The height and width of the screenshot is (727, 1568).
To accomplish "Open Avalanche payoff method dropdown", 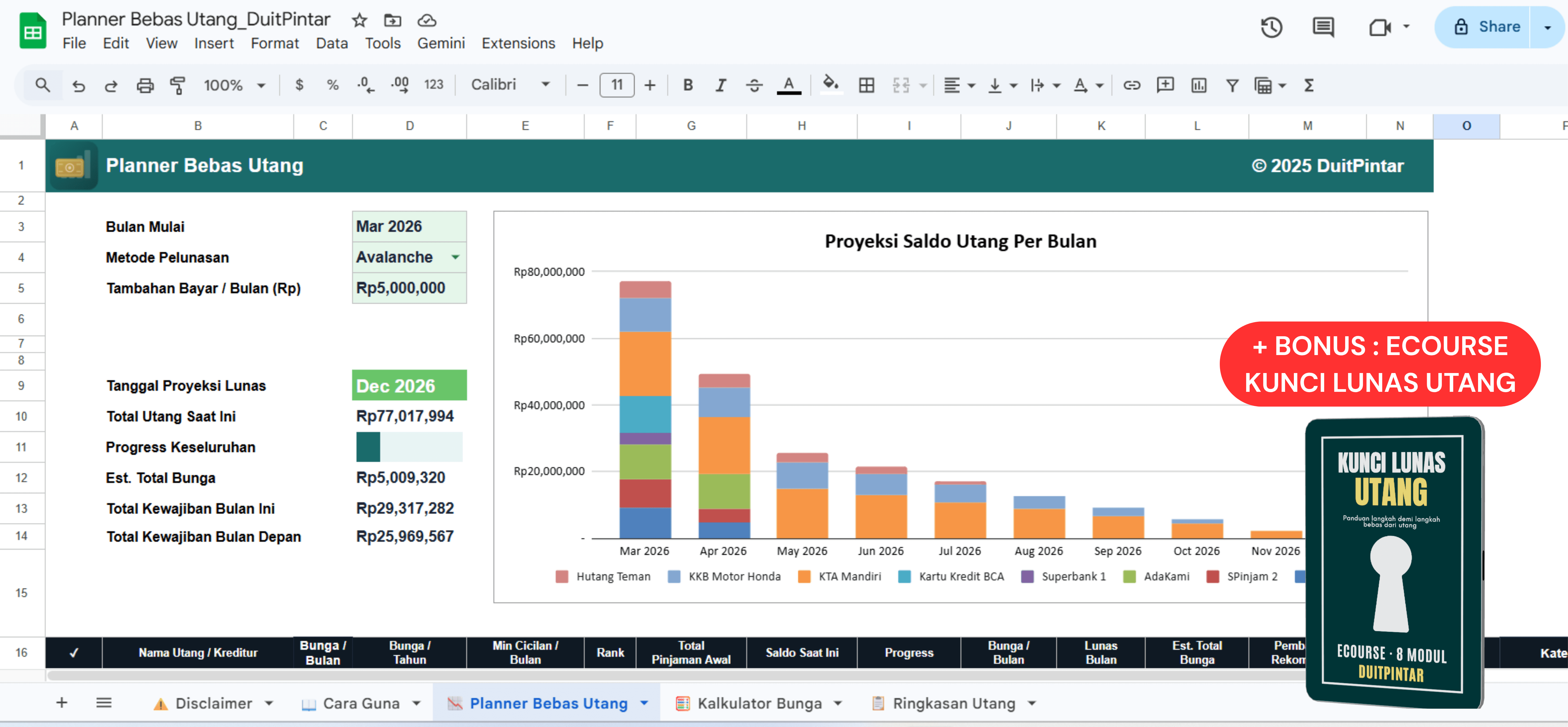I will [455, 257].
